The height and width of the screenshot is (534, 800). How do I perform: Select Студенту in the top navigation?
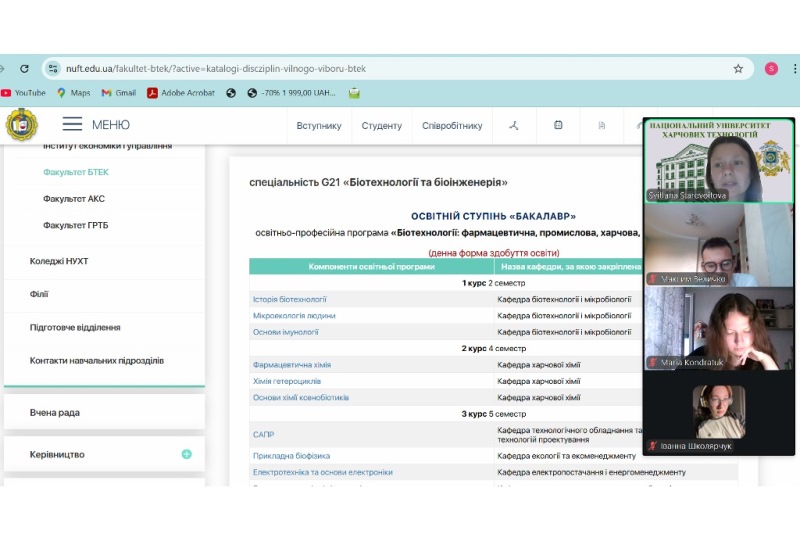[382, 126]
